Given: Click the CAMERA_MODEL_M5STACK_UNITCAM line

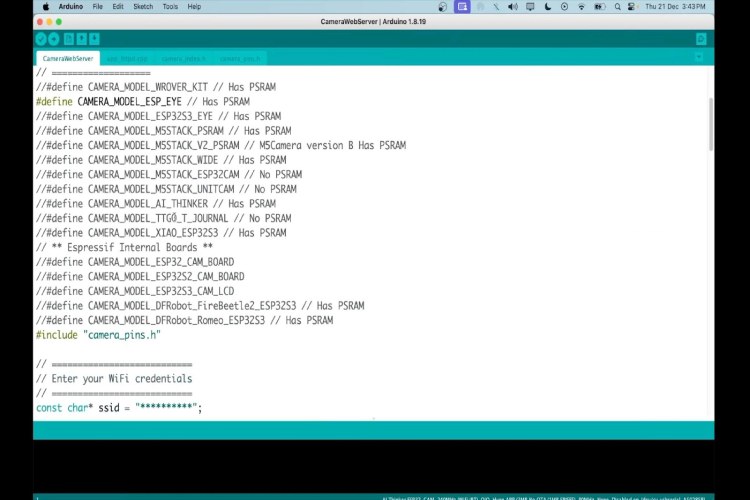Looking at the screenshot, I should pos(166,189).
